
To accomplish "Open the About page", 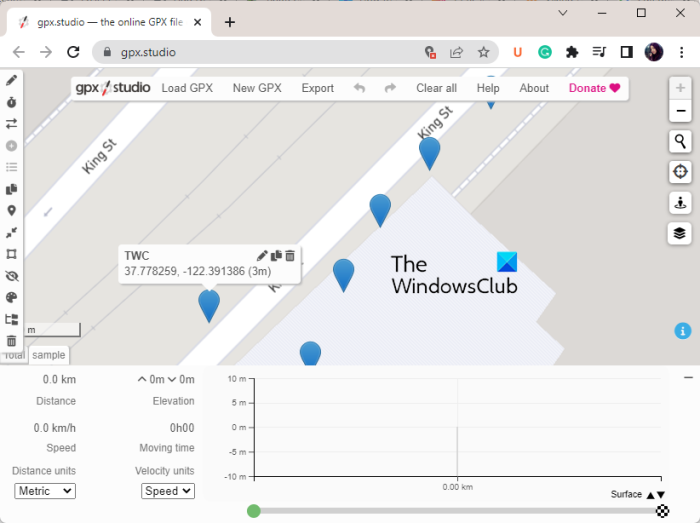I will [534, 88].
